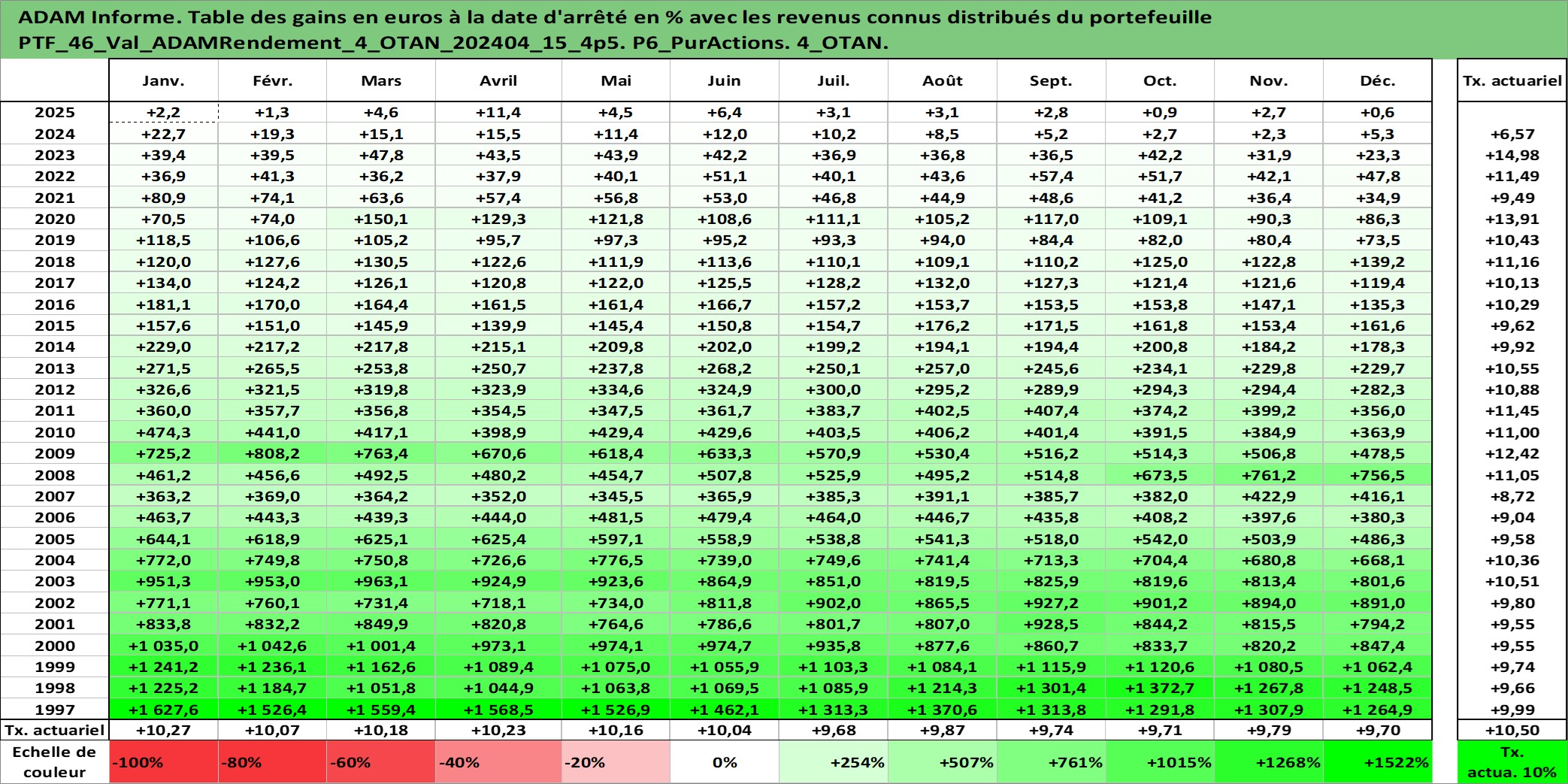Select the '+6,57' actuarial rate for 2024
Screen dimensions: 1568x784
click(1512, 134)
